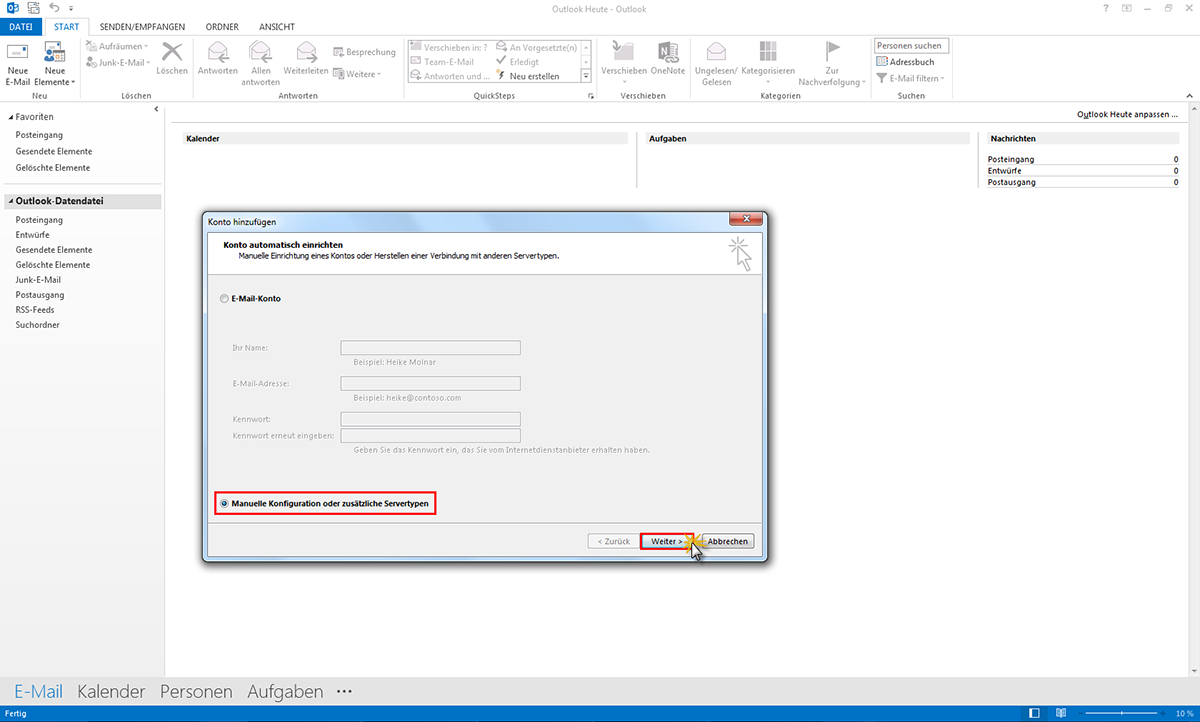Open the Verschieben move dropdown
This screenshot has height=722, width=1200.
click(x=624, y=62)
